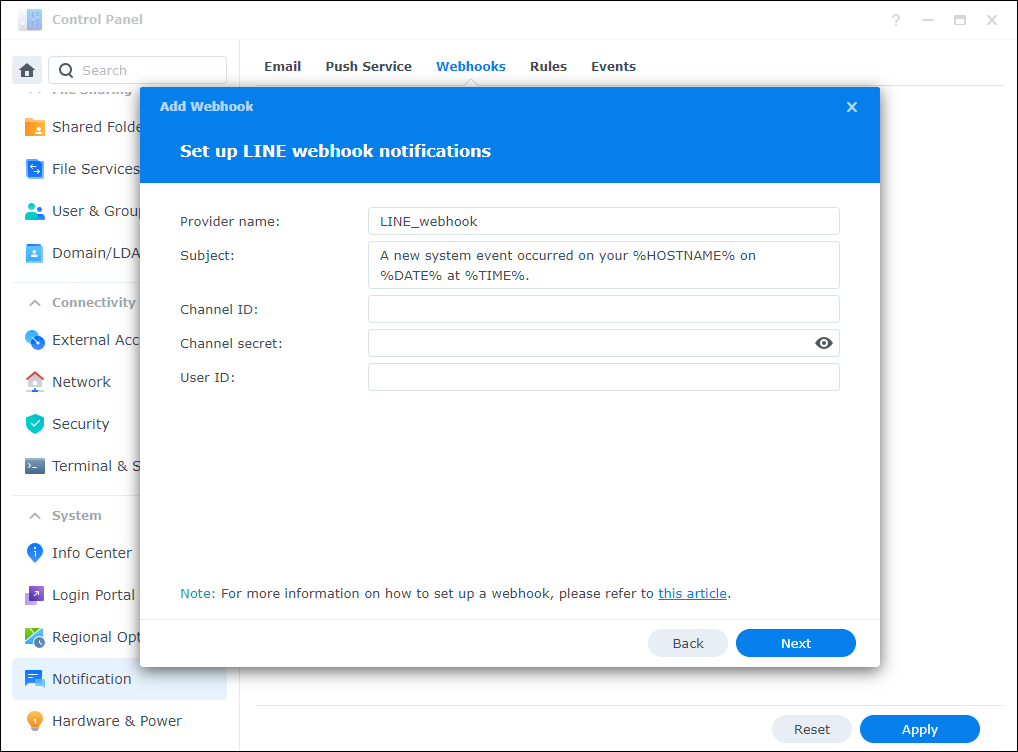Click the Control Panel app icon
This screenshot has width=1018, height=752.
(x=30, y=19)
